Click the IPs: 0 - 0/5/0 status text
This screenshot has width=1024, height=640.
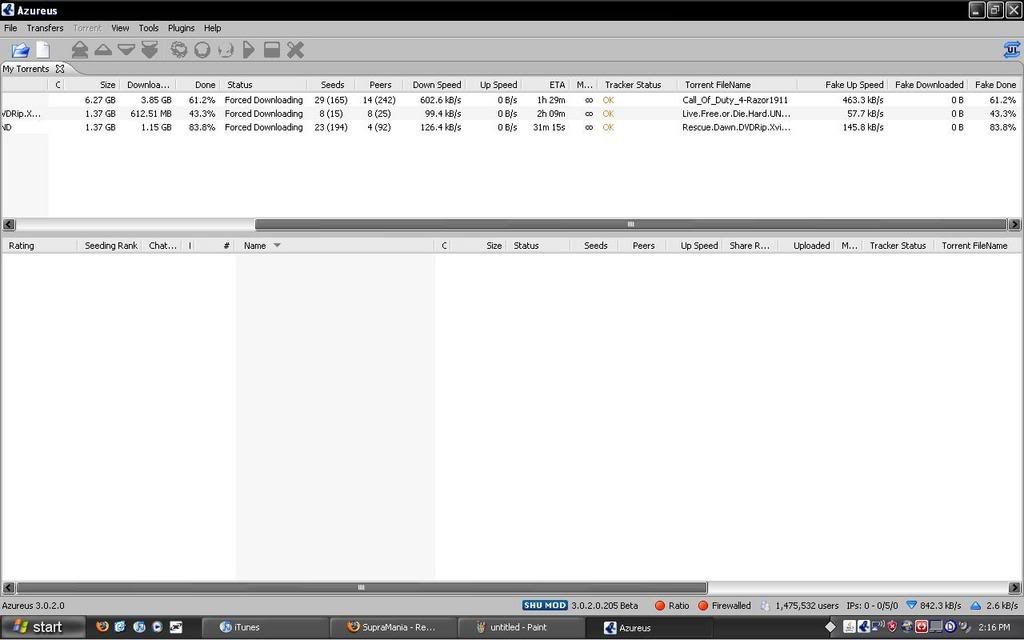click(872, 605)
